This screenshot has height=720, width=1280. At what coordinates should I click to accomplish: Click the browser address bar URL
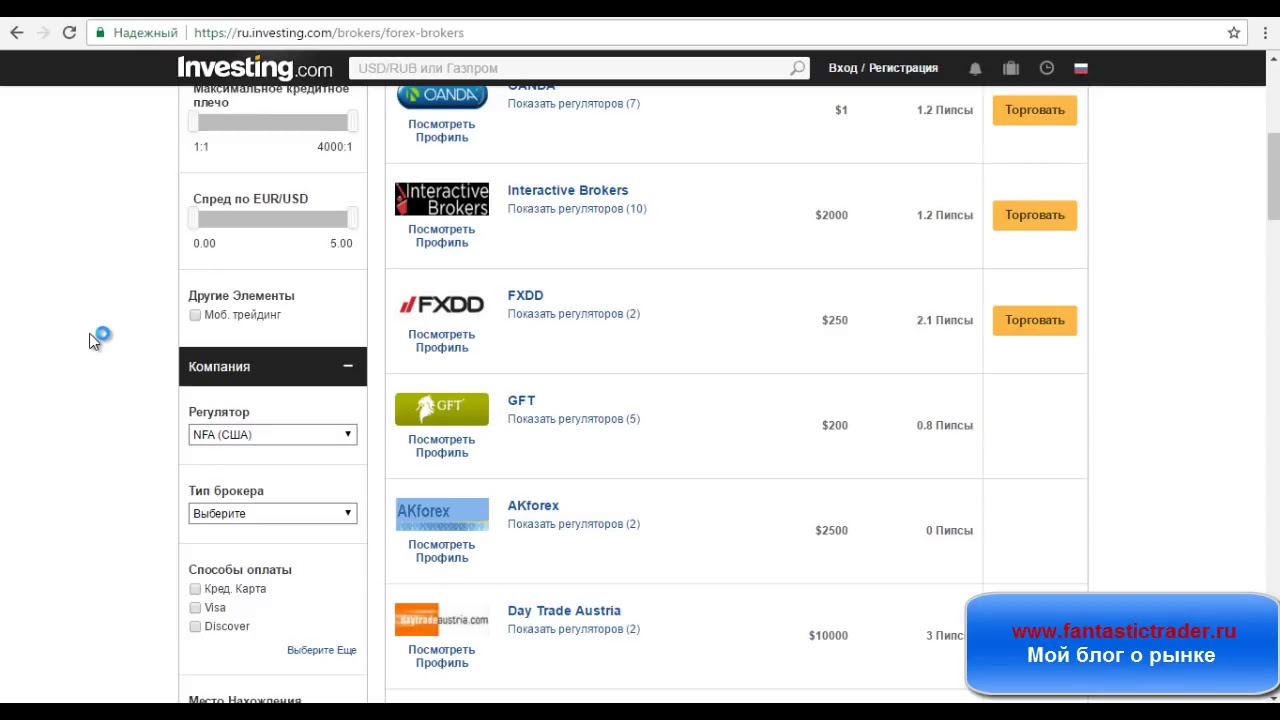[x=329, y=33]
